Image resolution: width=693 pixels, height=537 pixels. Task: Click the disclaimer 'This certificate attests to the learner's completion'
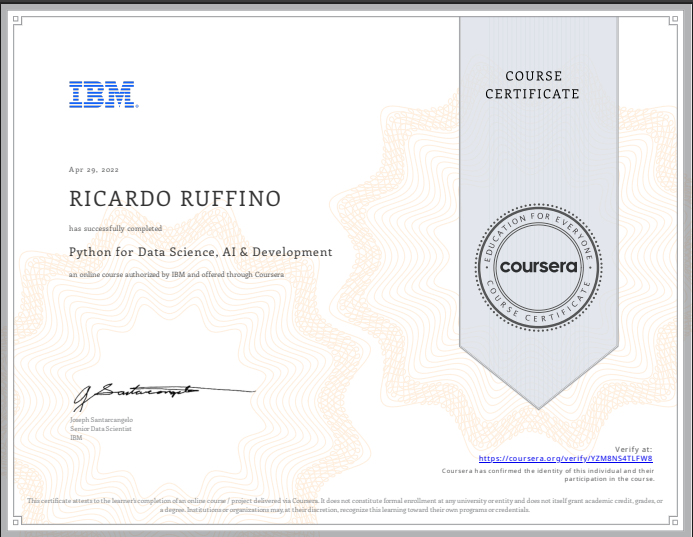pyautogui.click(x=345, y=505)
